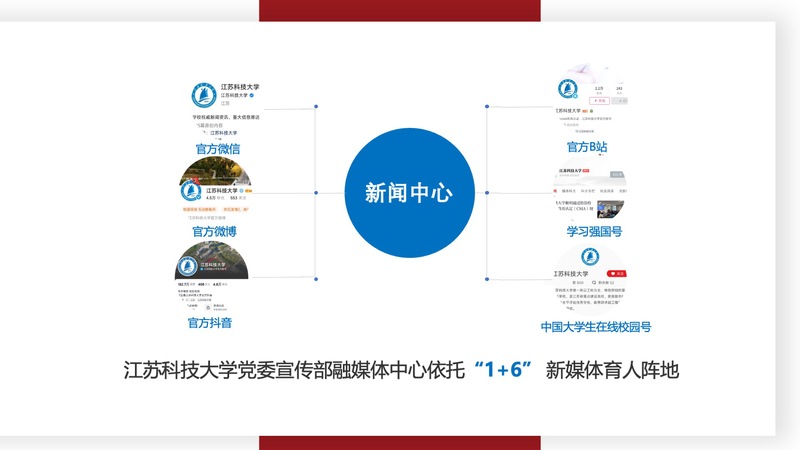Image resolution: width=800 pixels, height=450 pixels.
Task: Click the Weibo account university logo avatar
Action: [x=193, y=190]
